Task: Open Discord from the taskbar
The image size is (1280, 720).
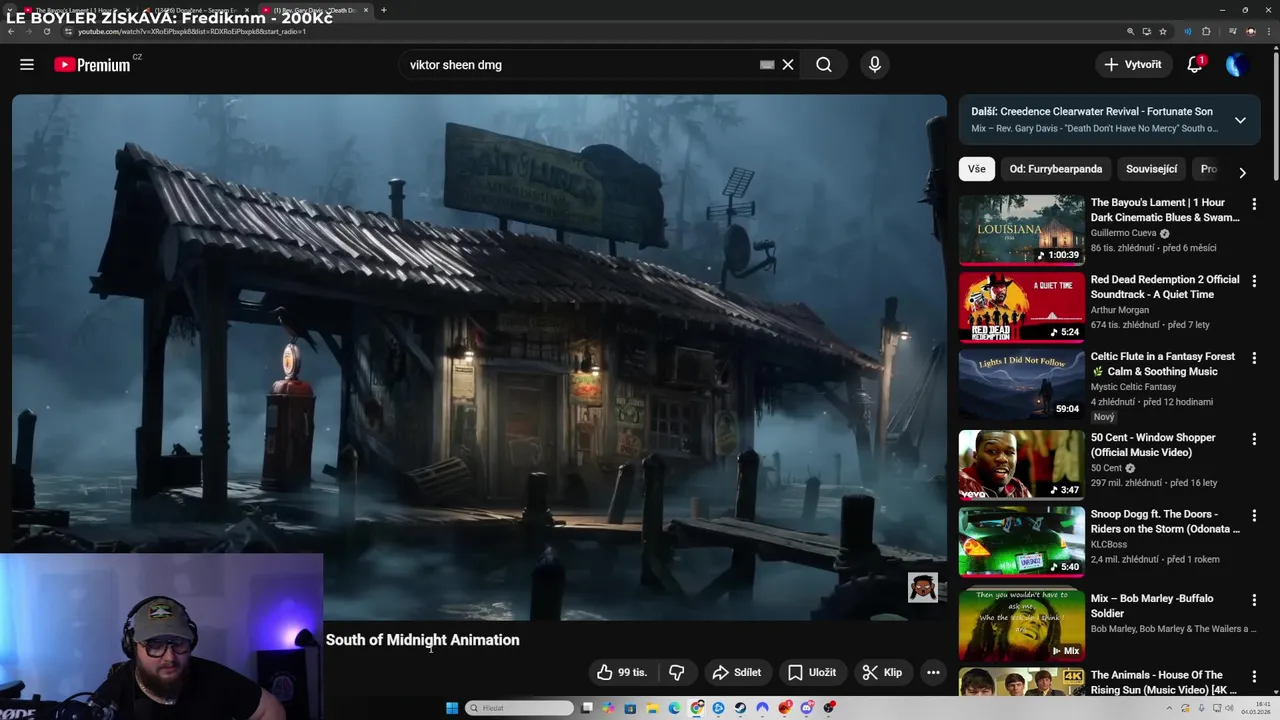Action: pyautogui.click(x=806, y=708)
